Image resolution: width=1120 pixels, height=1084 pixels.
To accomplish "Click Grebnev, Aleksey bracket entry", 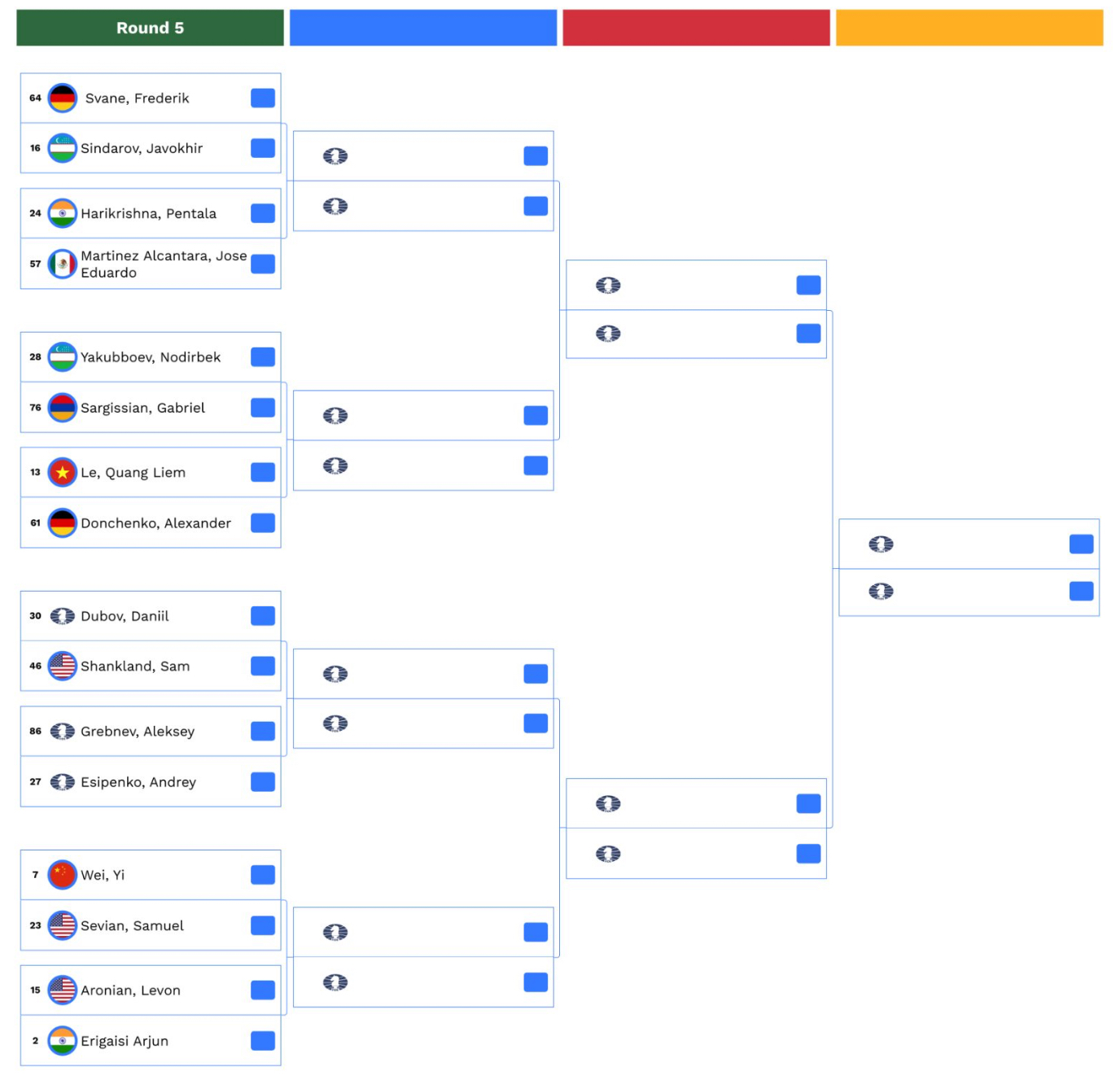I will pos(138,732).
